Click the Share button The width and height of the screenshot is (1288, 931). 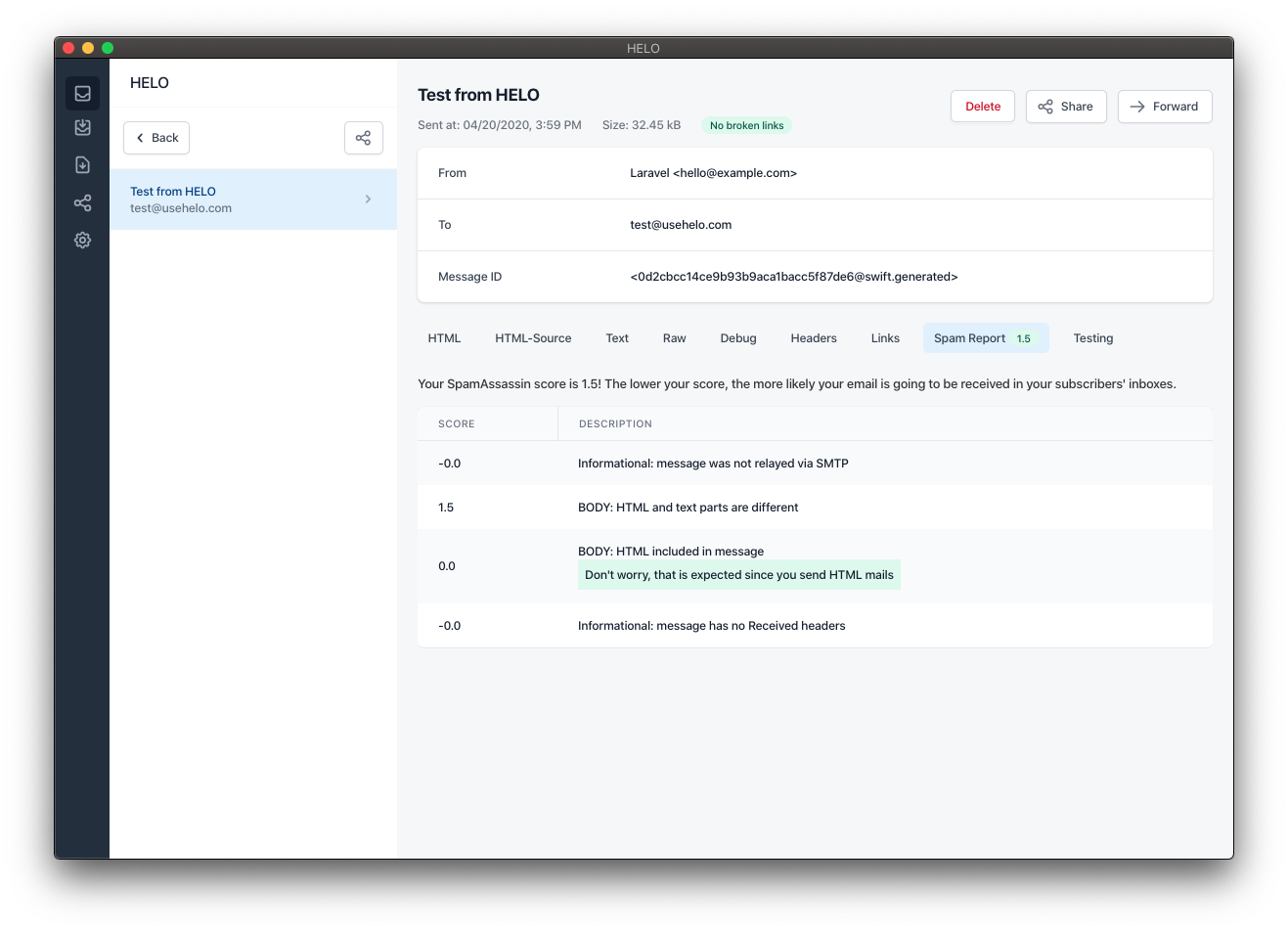point(1066,107)
